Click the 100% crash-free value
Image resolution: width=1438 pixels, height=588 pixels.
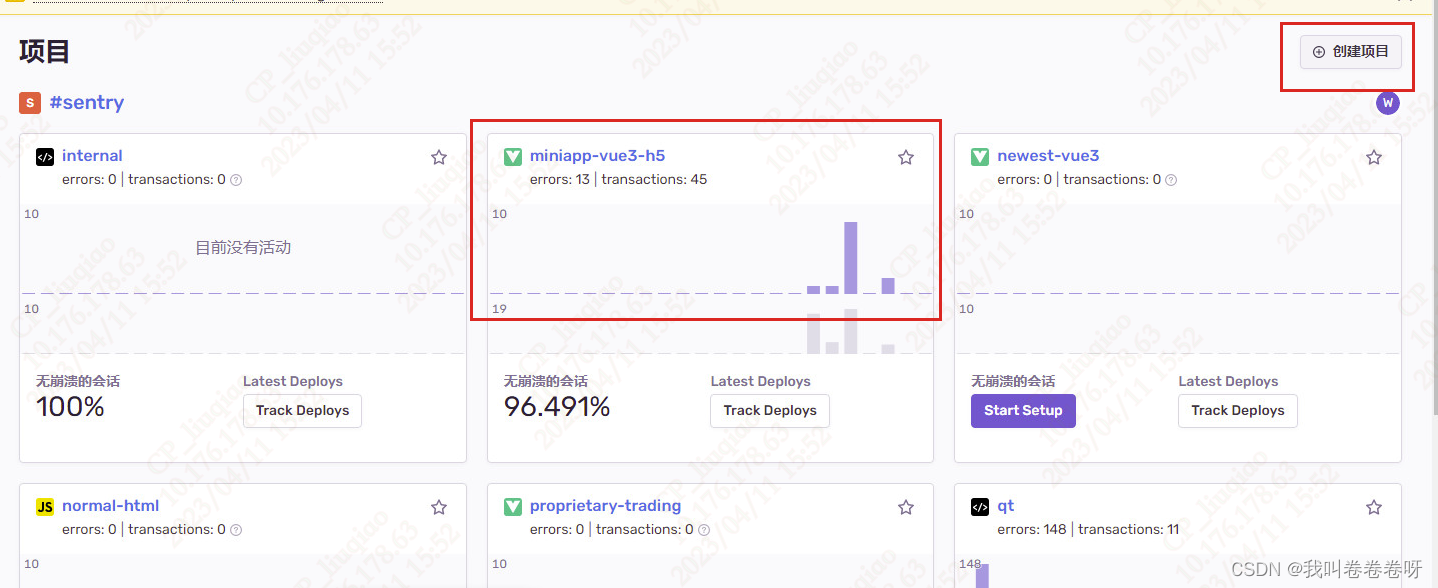click(x=70, y=407)
